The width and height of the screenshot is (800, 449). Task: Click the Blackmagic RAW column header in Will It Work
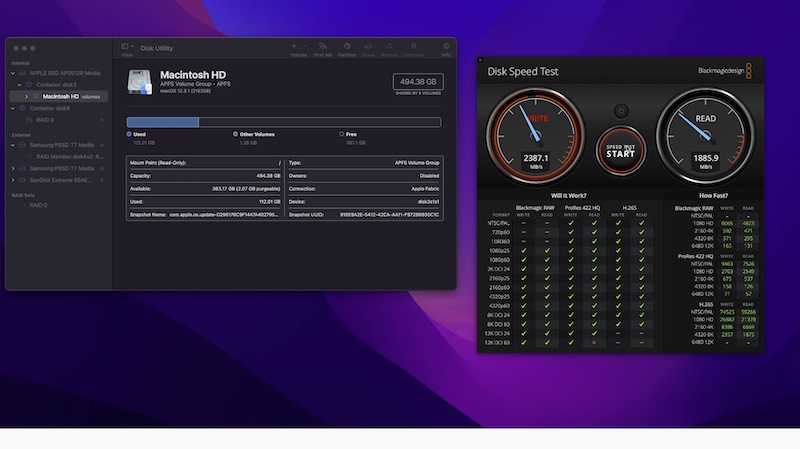coord(535,208)
